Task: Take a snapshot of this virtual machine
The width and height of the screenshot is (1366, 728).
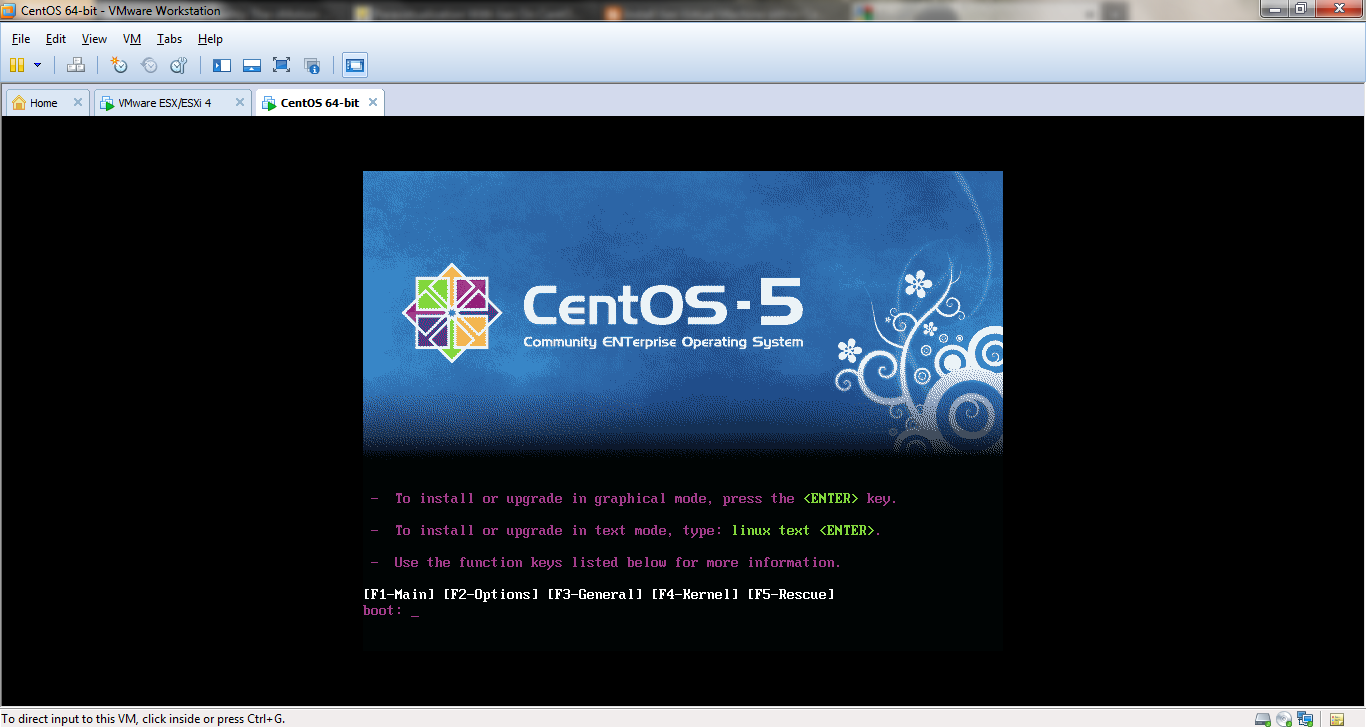Action: 119,65
